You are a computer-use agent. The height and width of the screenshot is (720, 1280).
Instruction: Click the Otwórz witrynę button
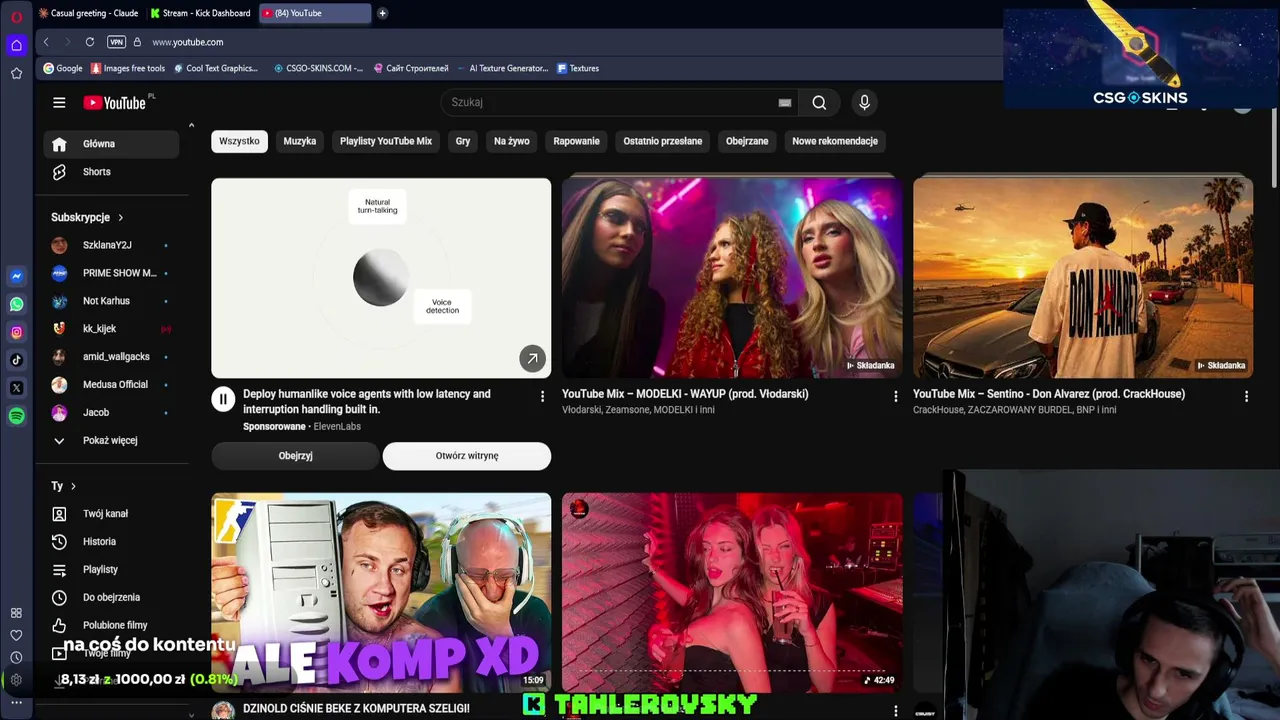click(x=467, y=456)
